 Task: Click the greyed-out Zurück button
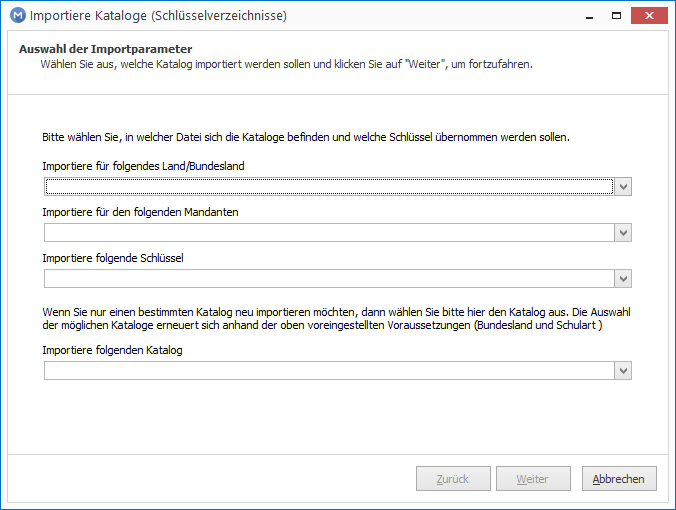click(453, 479)
